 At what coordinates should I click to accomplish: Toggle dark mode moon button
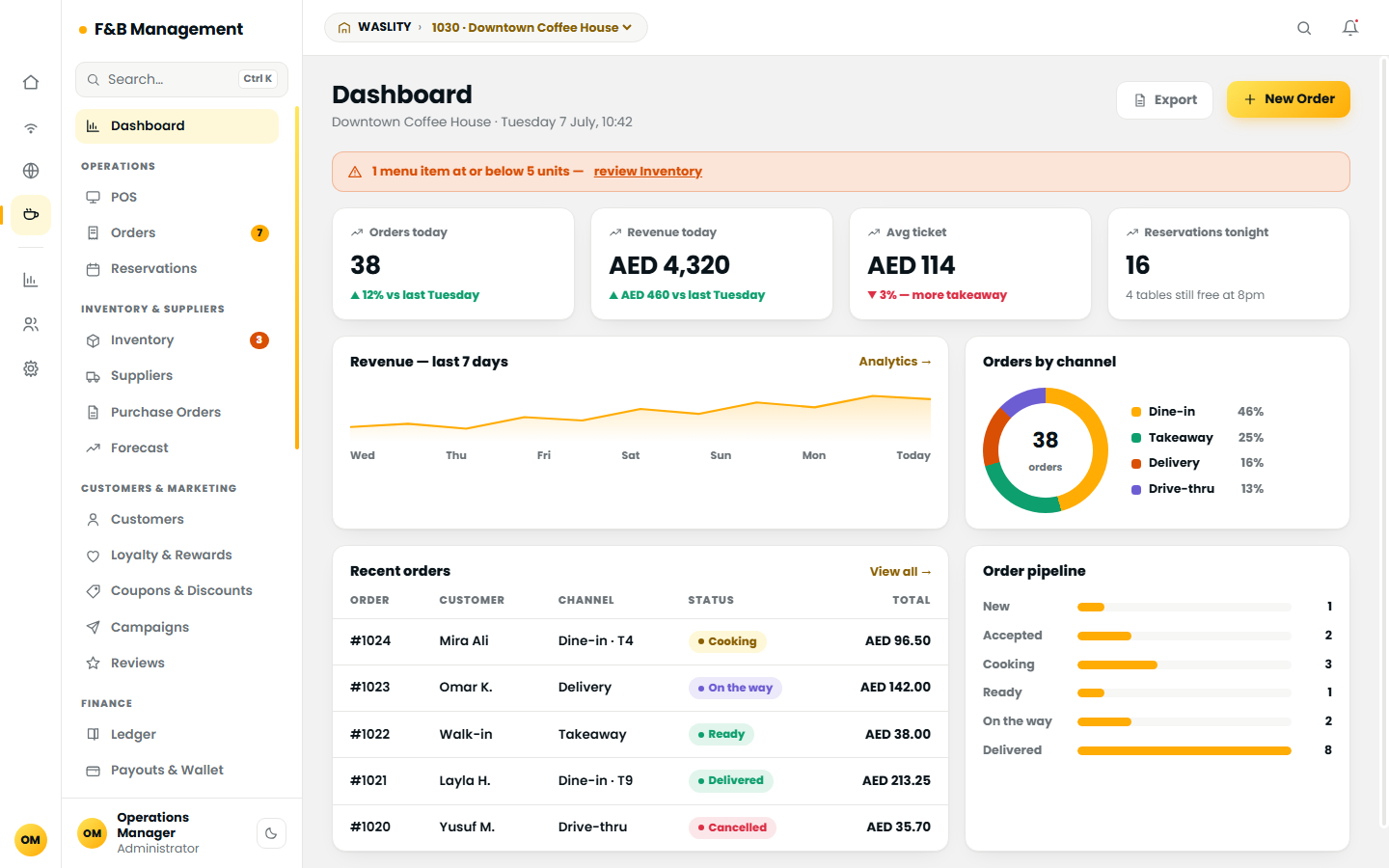tap(271, 833)
